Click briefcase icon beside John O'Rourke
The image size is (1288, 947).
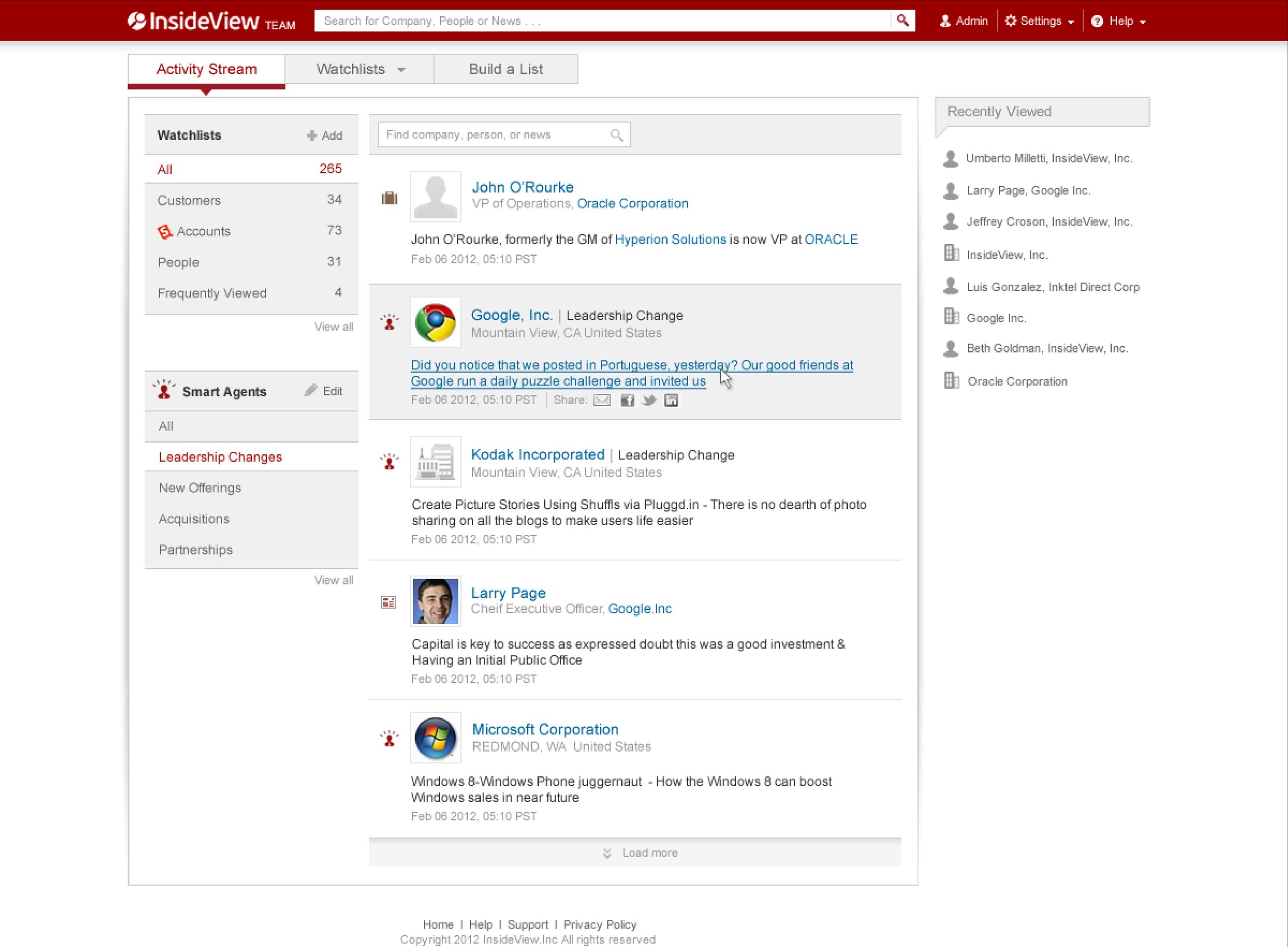[x=389, y=198]
